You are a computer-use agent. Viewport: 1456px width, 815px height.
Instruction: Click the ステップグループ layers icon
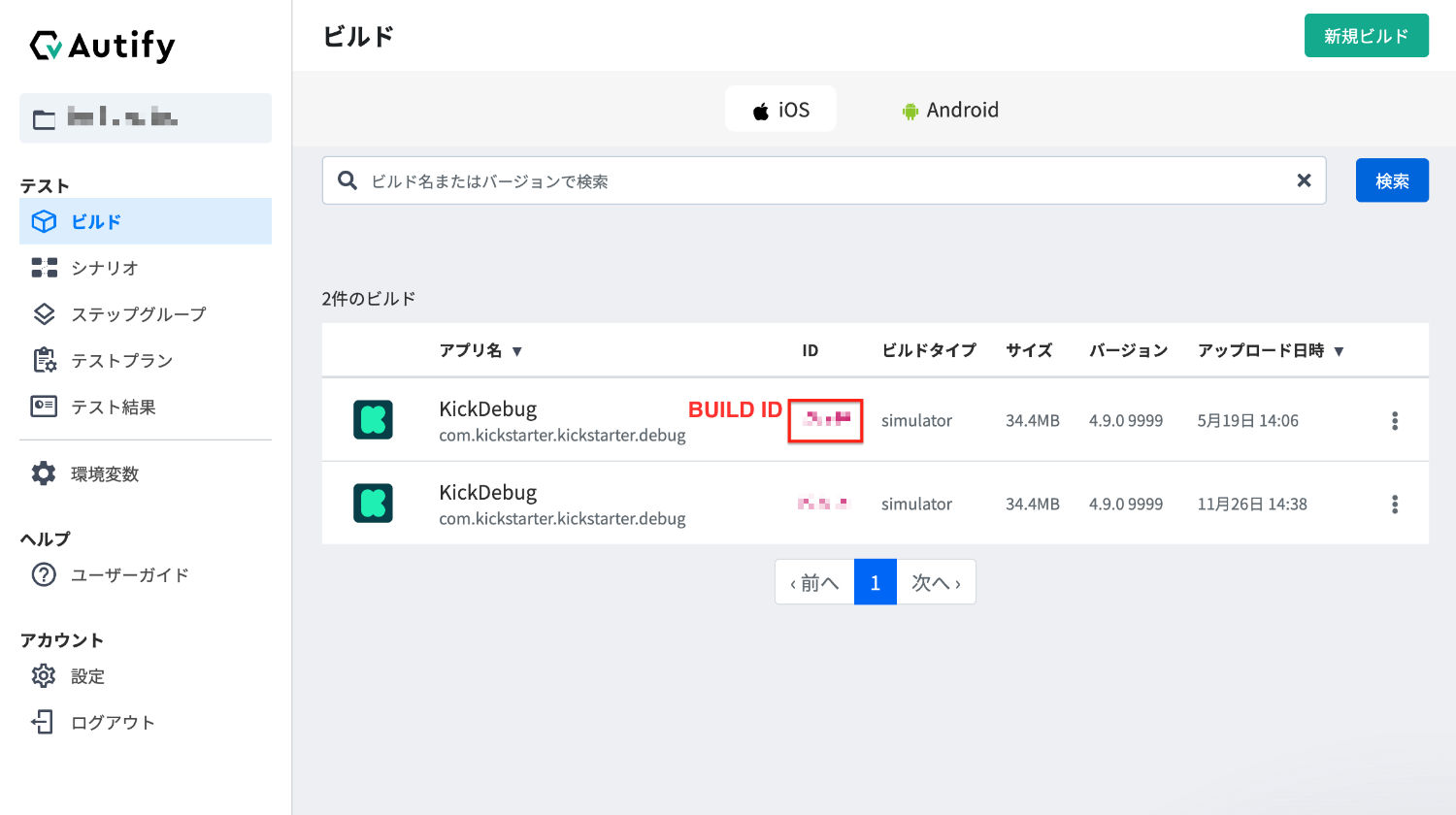point(44,314)
